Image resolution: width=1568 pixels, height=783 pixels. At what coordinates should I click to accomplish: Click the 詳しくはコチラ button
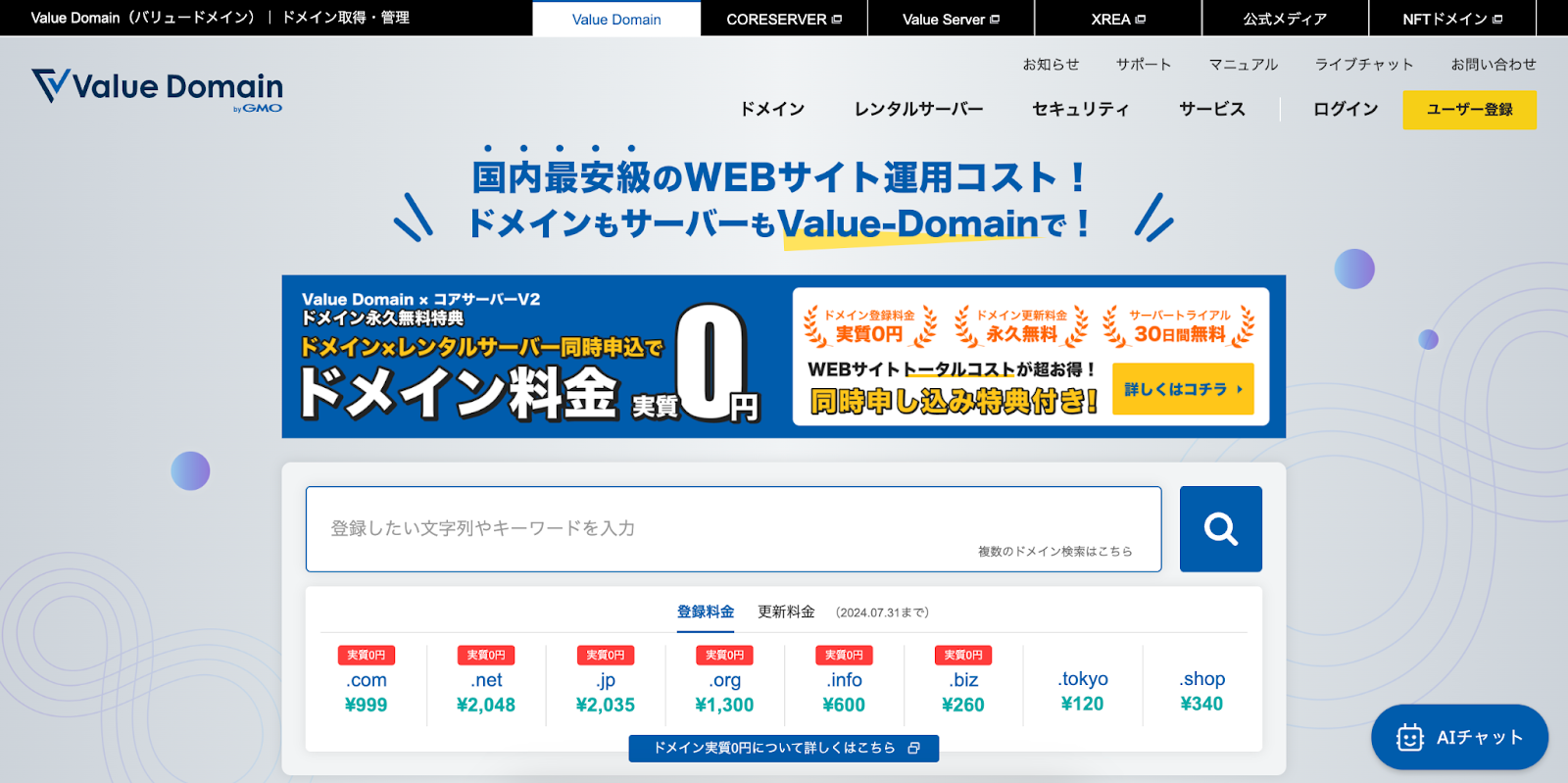pyautogui.click(x=1183, y=389)
